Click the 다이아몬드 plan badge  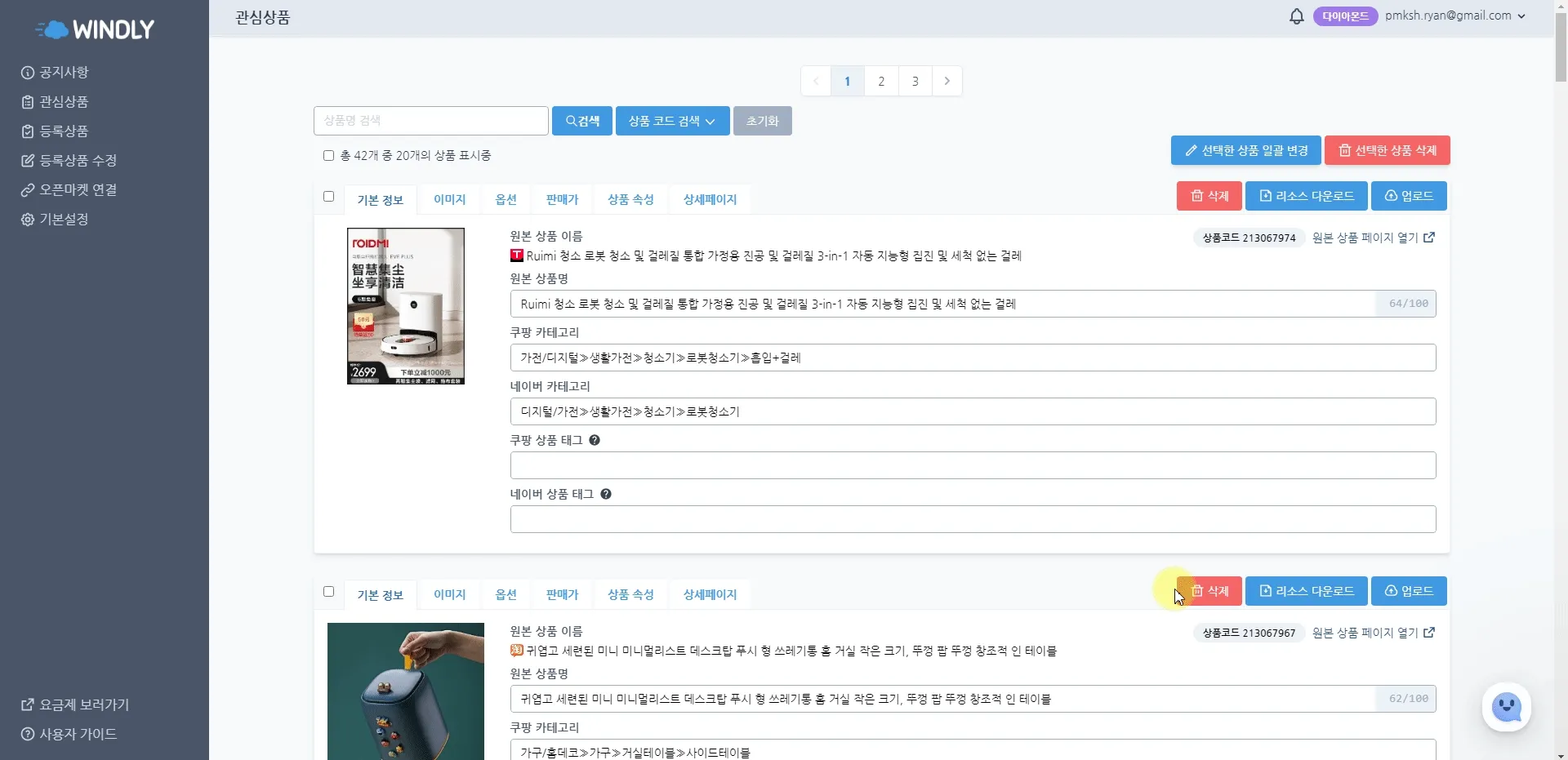[1345, 16]
